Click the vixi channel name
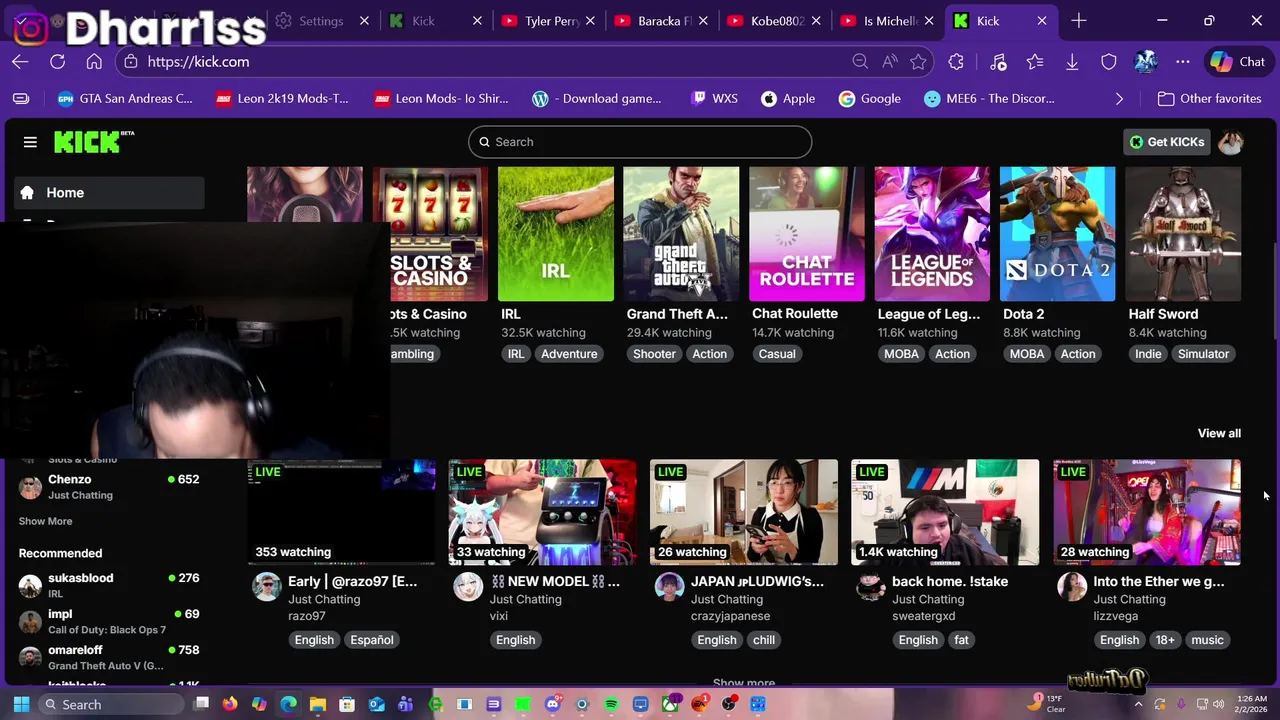 499,616
